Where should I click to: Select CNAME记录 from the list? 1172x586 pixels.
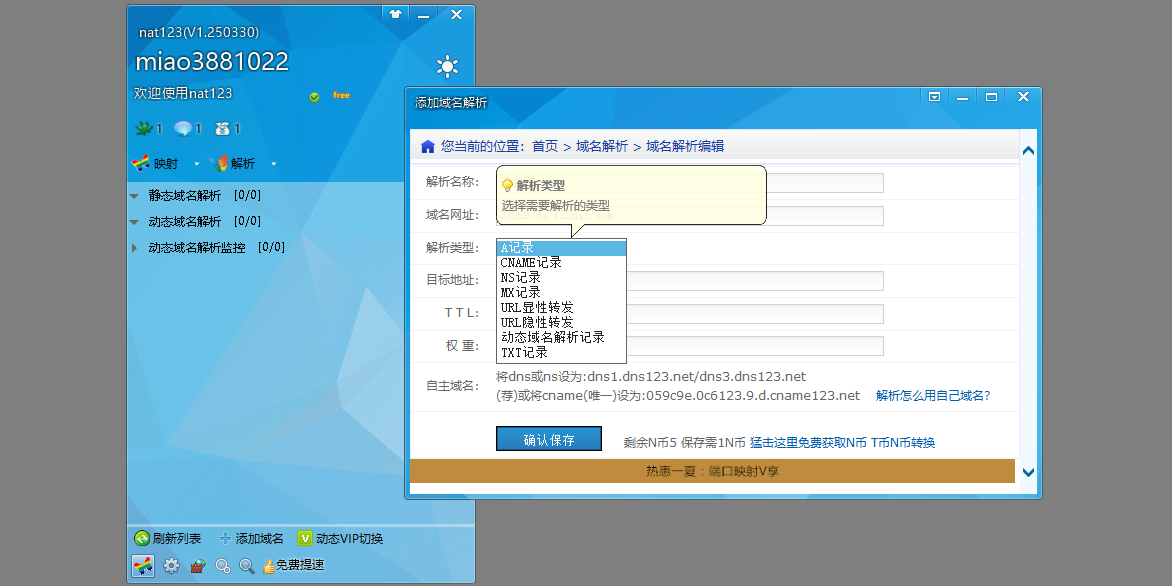561,263
